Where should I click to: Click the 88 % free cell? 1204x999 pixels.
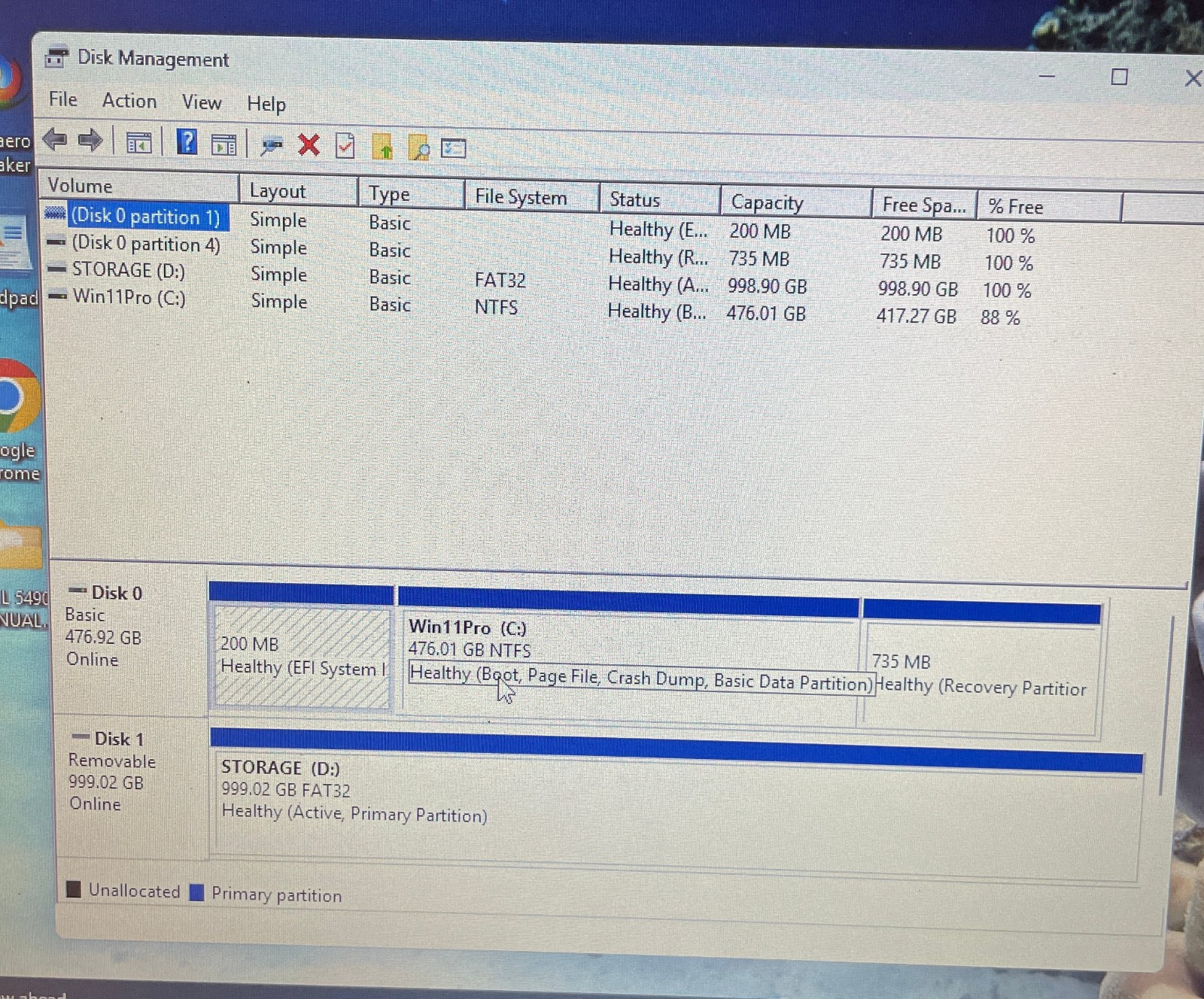[1000, 317]
